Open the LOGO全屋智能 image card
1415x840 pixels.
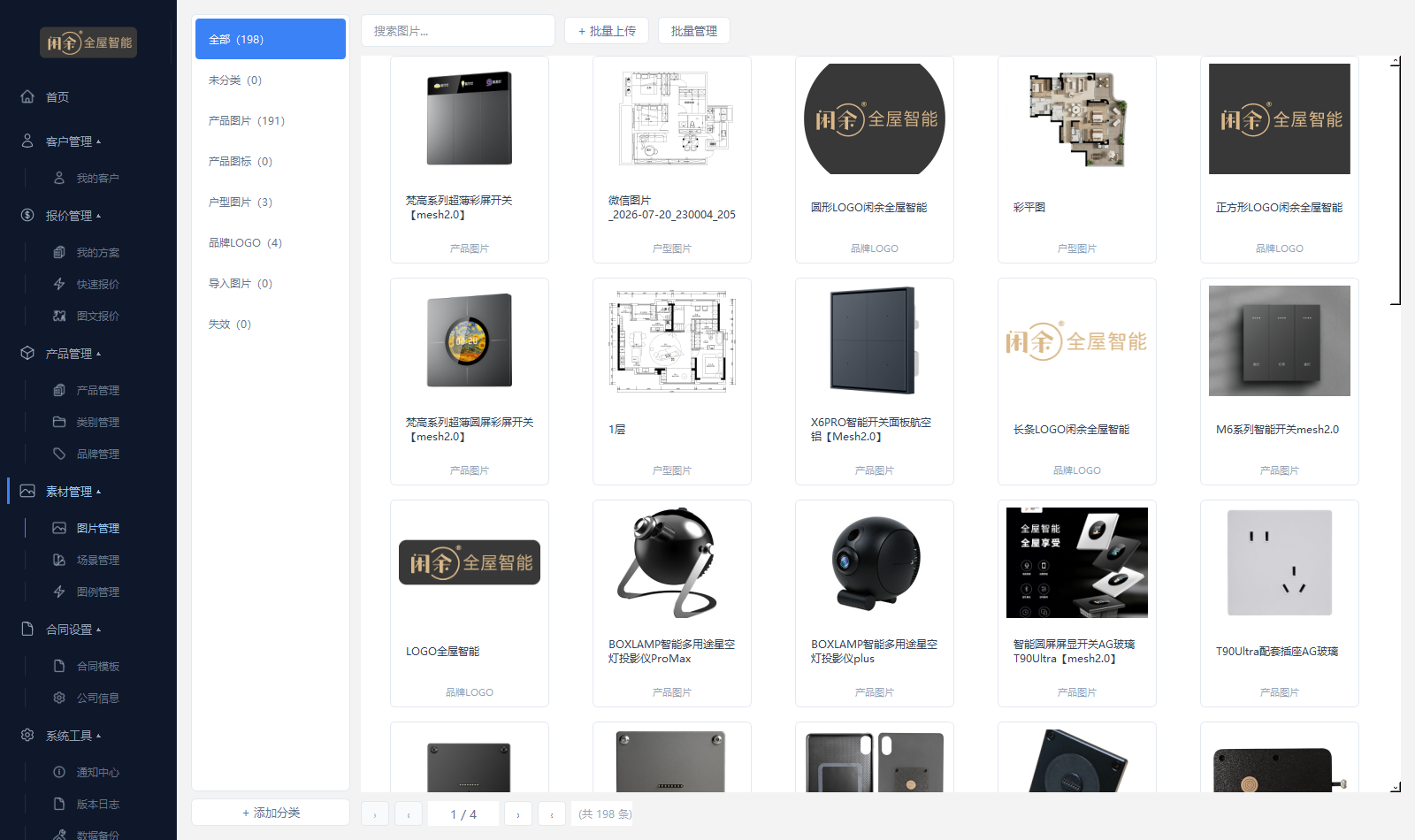[x=470, y=603]
